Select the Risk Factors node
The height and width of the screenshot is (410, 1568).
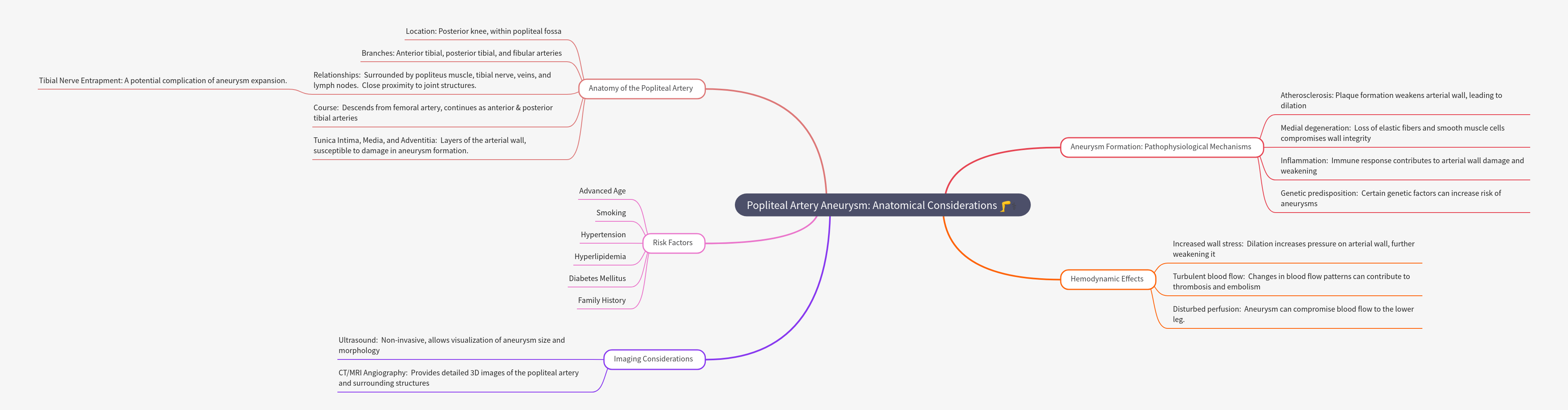pos(673,242)
